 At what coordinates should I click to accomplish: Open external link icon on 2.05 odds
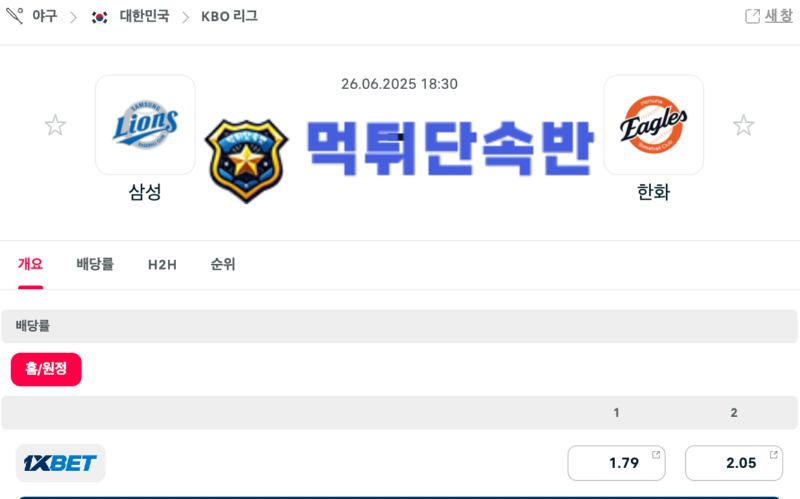click(773, 455)
